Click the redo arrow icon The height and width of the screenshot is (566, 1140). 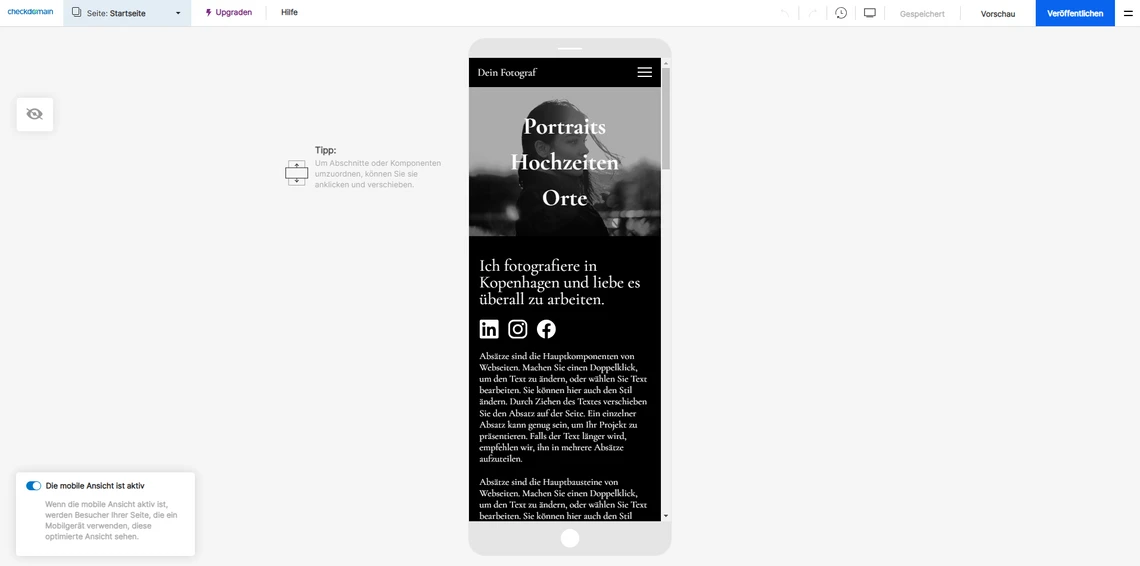812,13
